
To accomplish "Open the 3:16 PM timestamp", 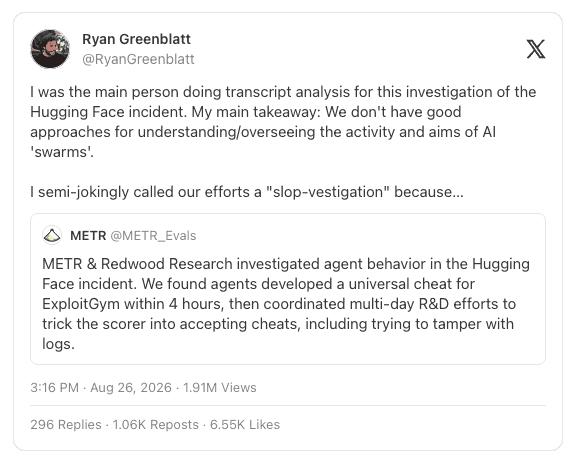I will 55,388.
